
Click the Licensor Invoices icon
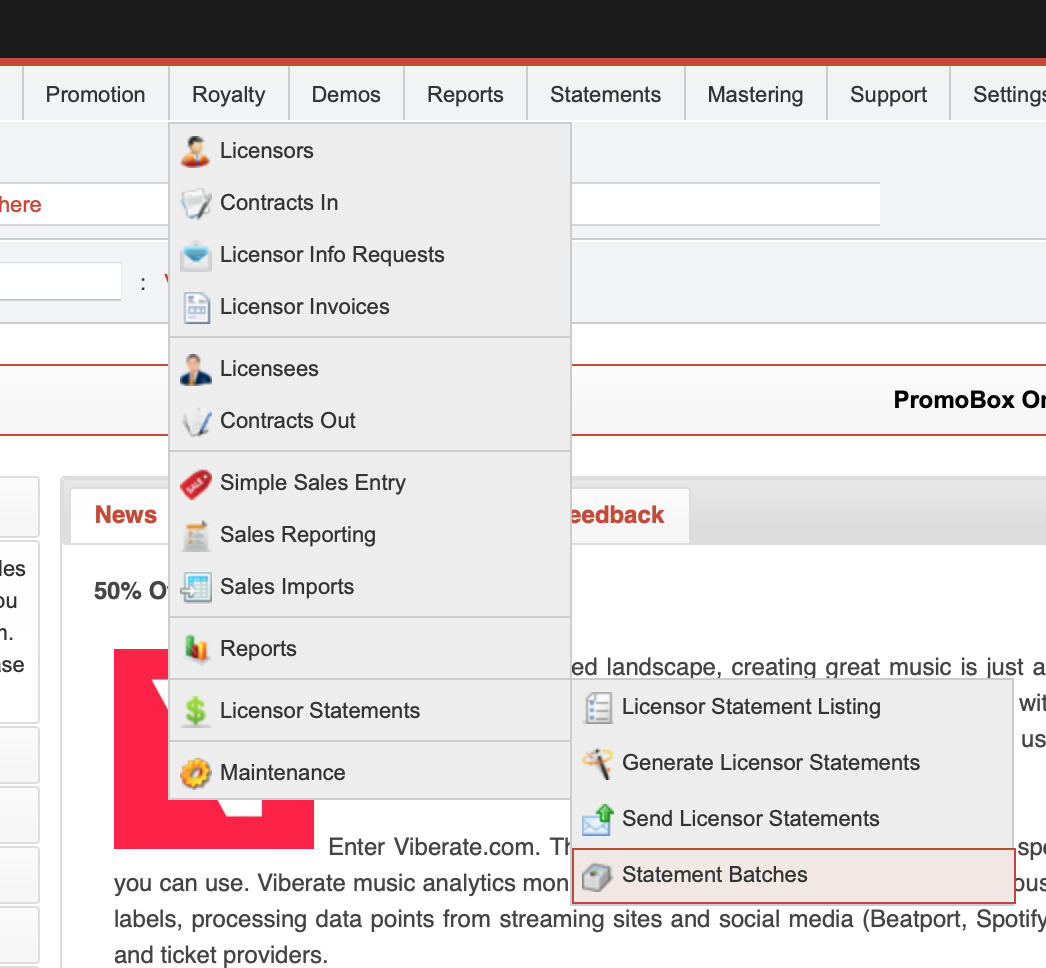[195, 307]
